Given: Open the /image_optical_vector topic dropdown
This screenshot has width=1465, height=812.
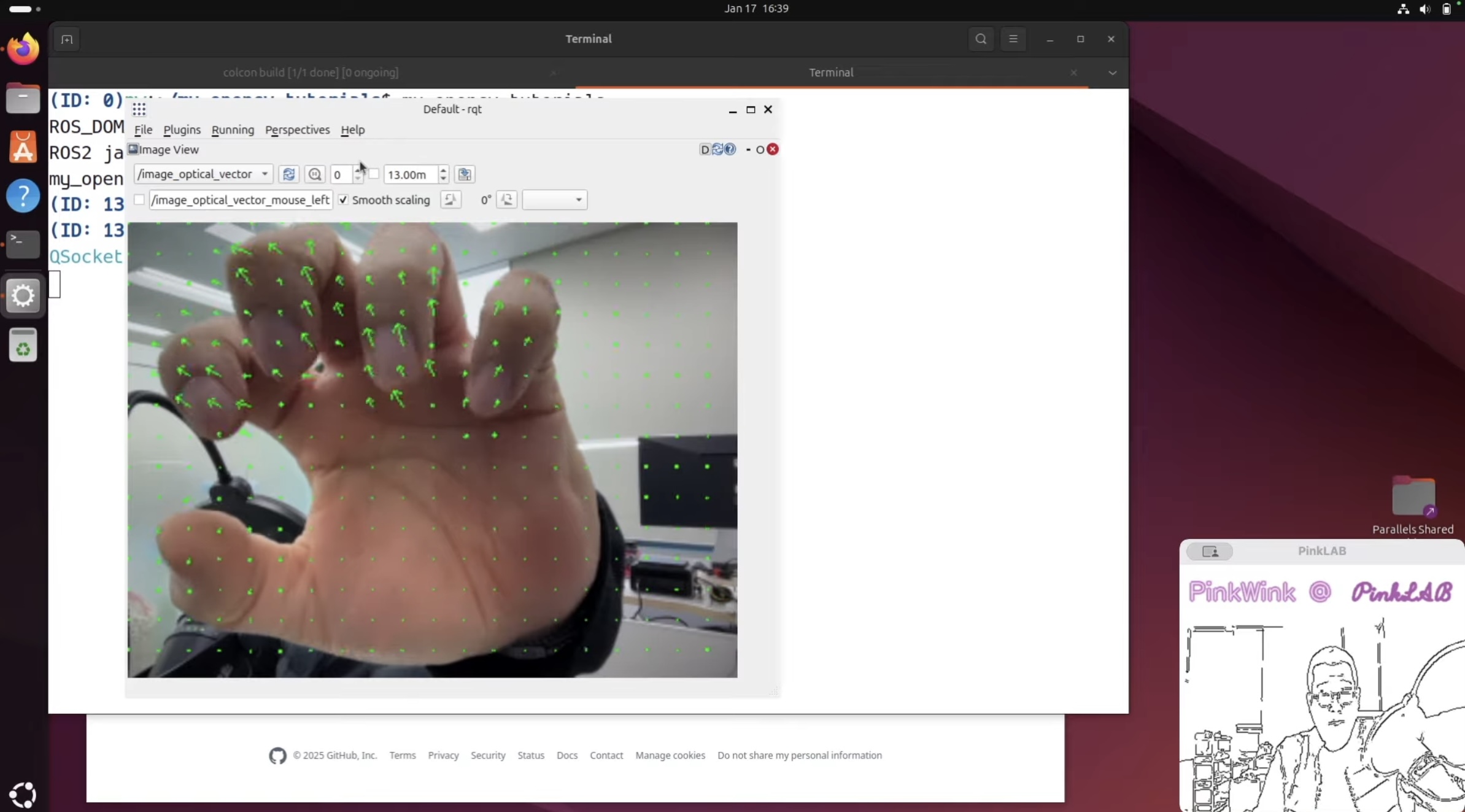Looking at the screenshot, I should tap(203, 174).
